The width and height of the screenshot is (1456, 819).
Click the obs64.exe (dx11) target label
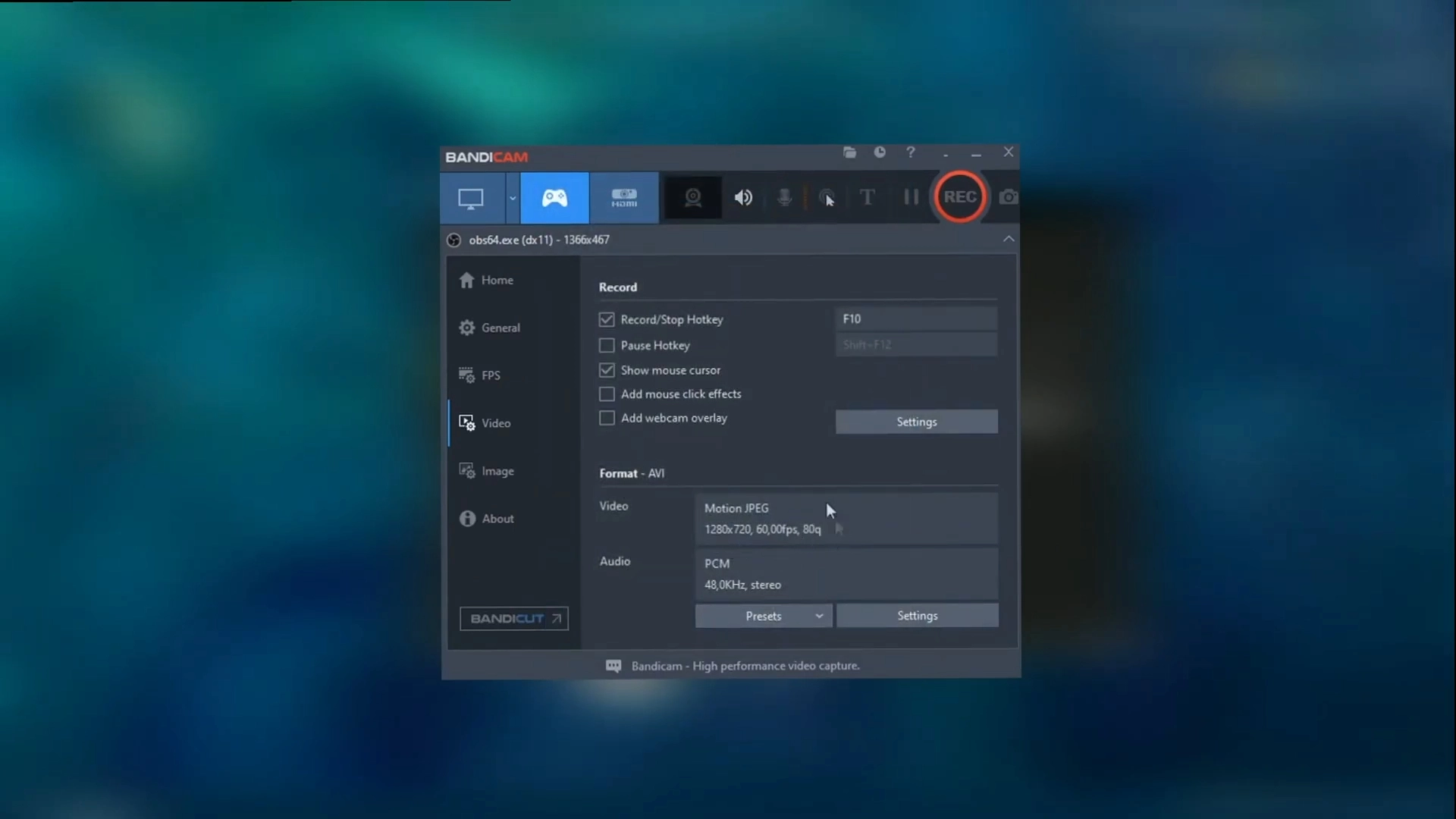[x=539, y=240]
